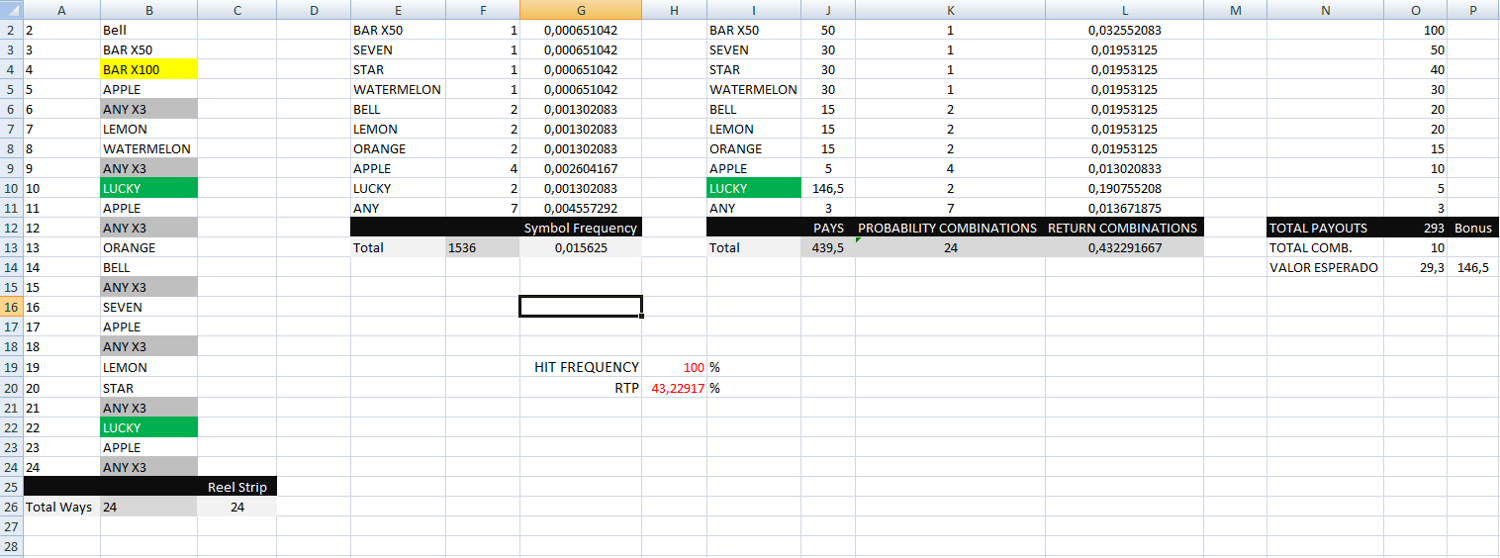Select the green LUCKY cell in column I
The width and height of the screenshot is (1500, 558).
point(753,189)
